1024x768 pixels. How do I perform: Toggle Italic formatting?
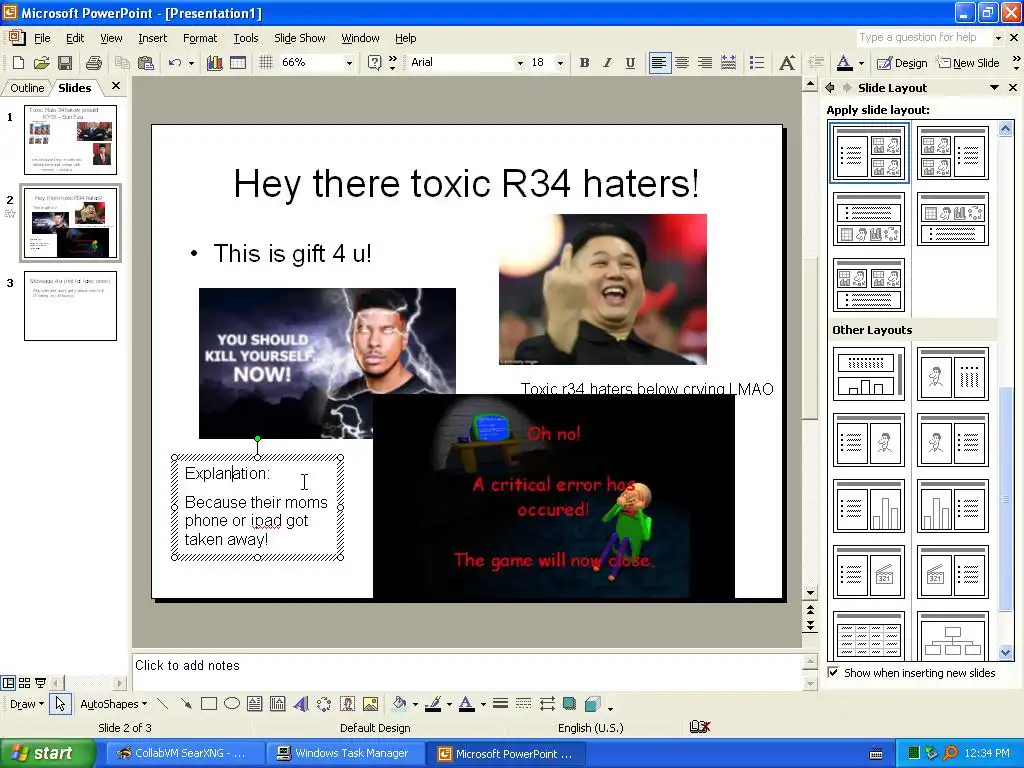point(607,63)
